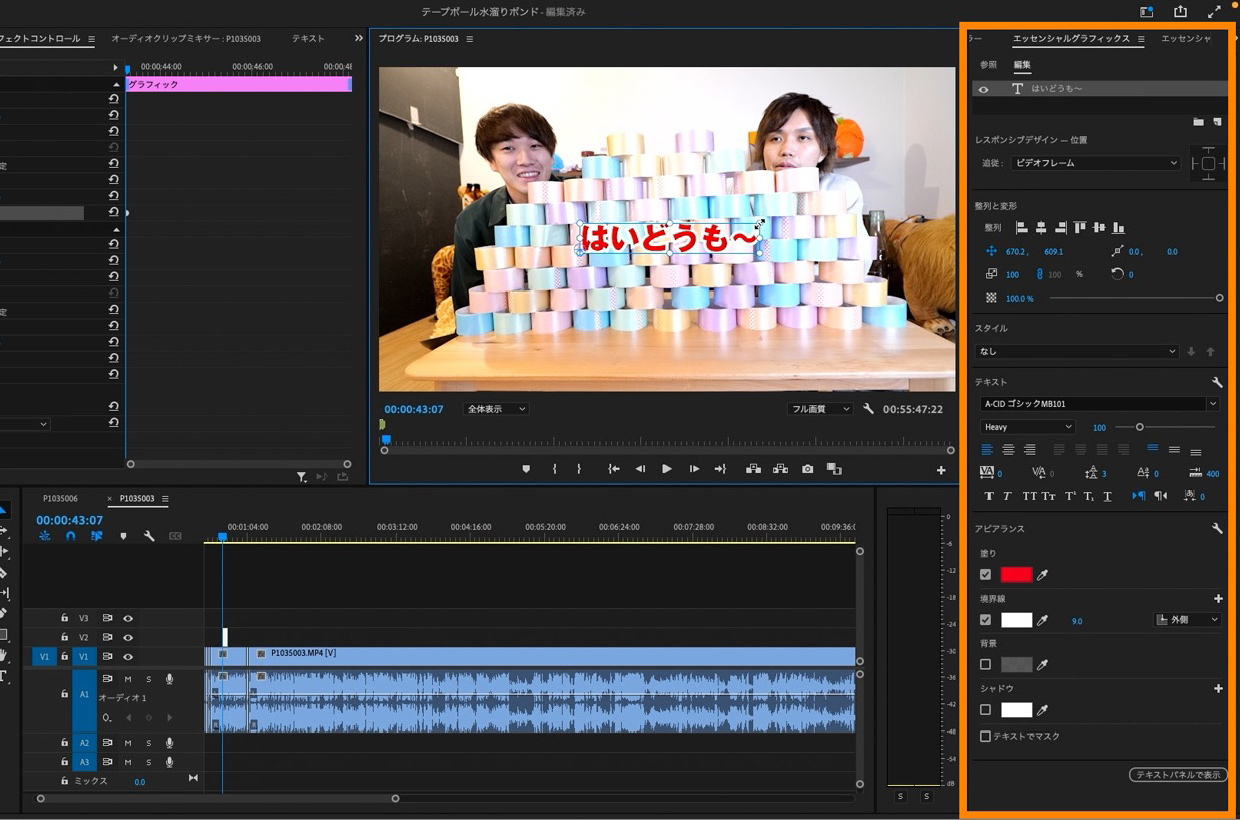Image resolution: width=1240 pixels, height=820 pixels.
Task: Toggle timeline snap magnet icon
Action: coord(70,536)
